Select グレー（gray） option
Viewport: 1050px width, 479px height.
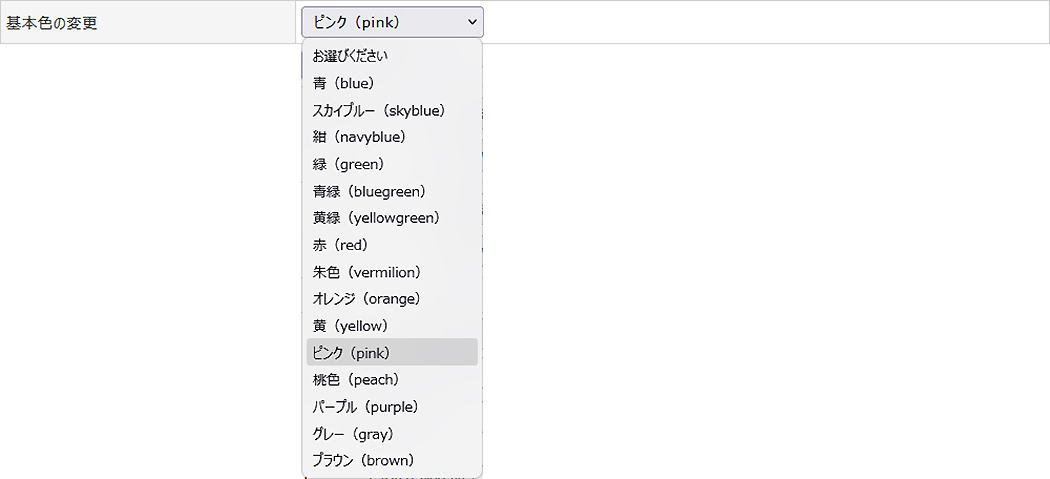coord(392,433)
